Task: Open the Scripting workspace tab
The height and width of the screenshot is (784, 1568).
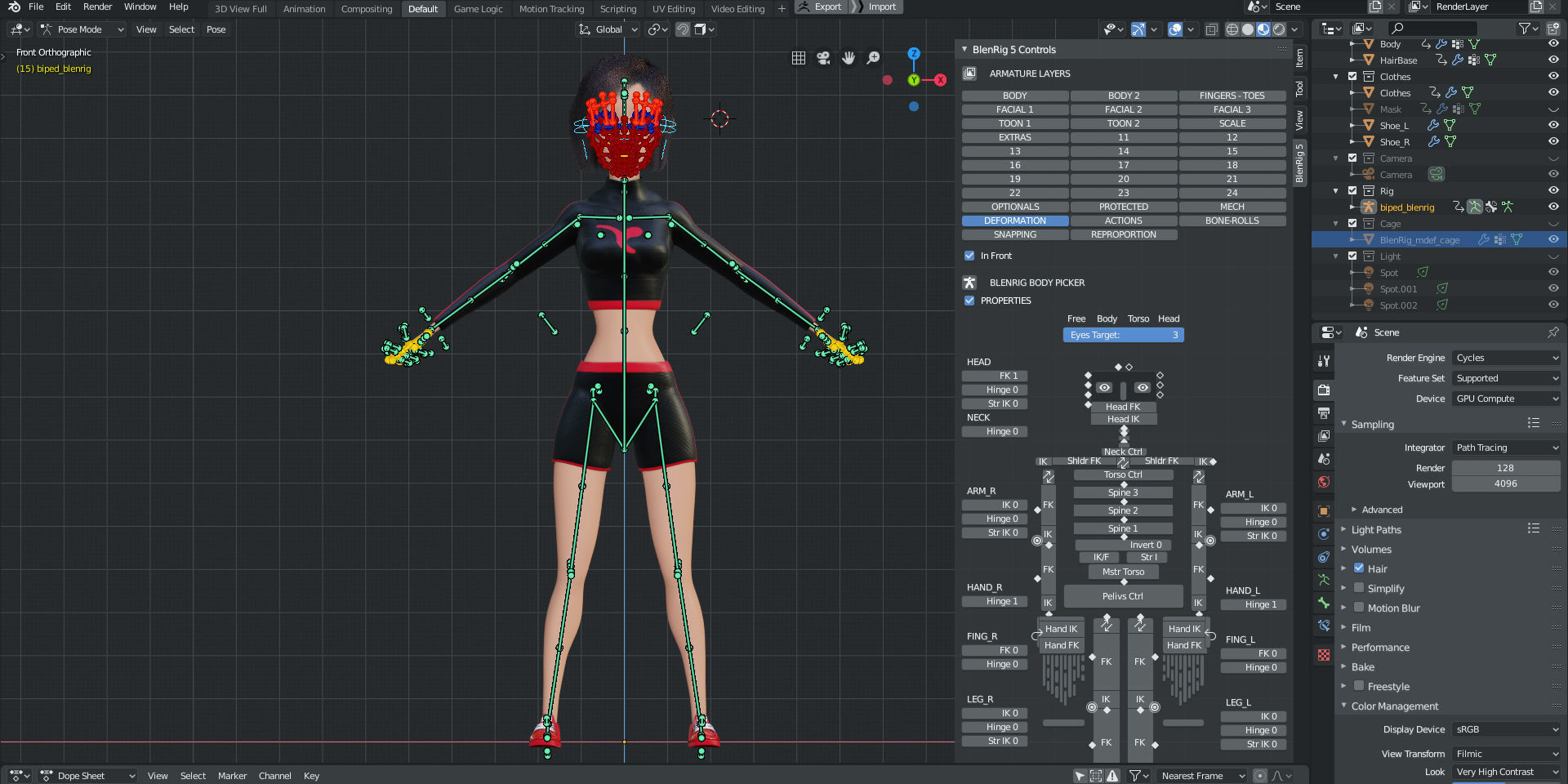Action: (x=618, y=9)
